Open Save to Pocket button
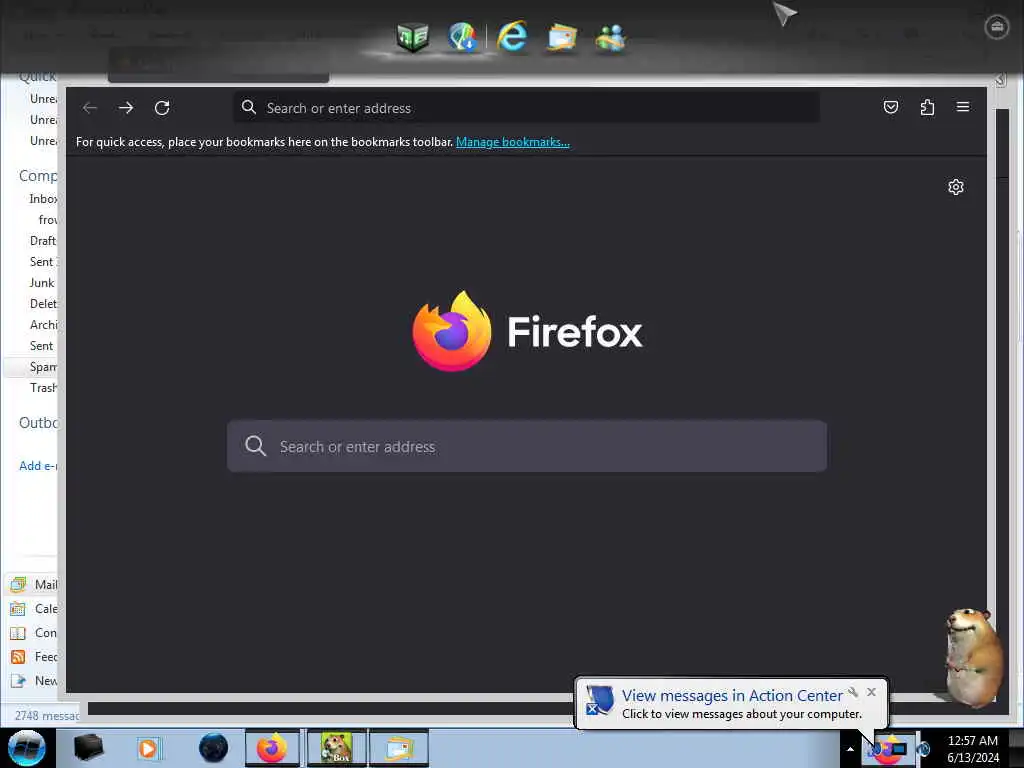Image resolution: width=1024 pixels, height=768 pixels. [891, 107]
